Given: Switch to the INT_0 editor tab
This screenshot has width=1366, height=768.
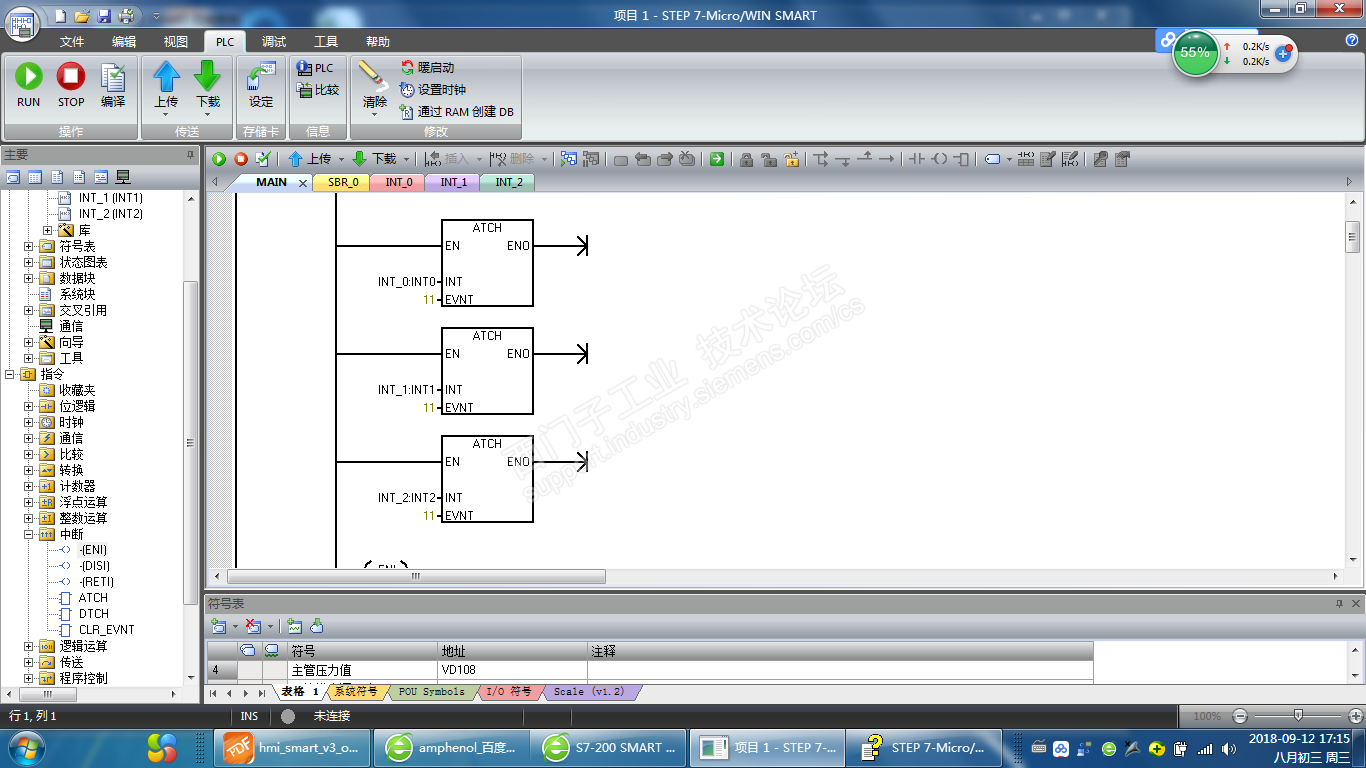Looking at the screenshot, I should click(399, 183).
